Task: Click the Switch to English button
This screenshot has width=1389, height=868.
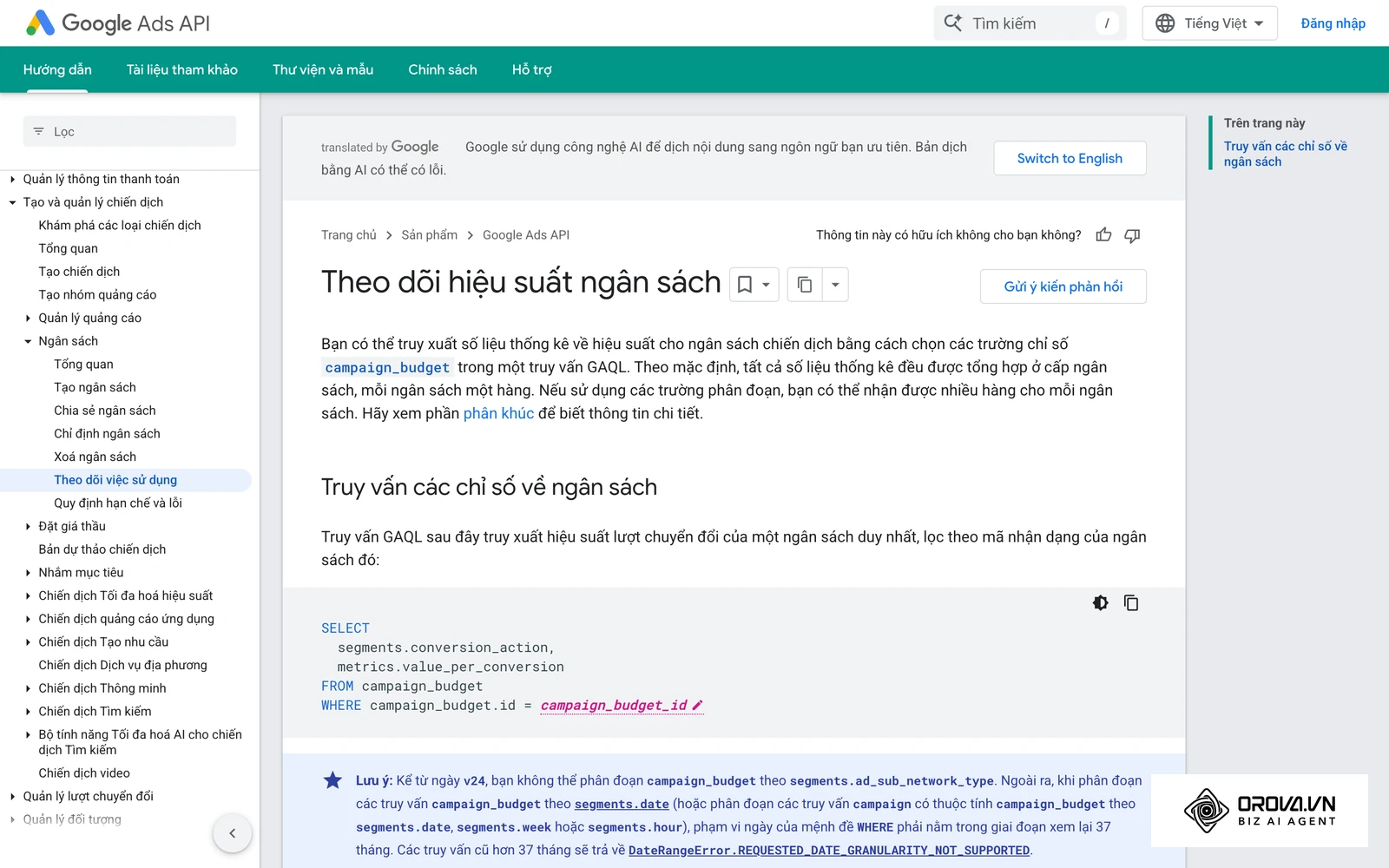Action: click(1070, 158)
